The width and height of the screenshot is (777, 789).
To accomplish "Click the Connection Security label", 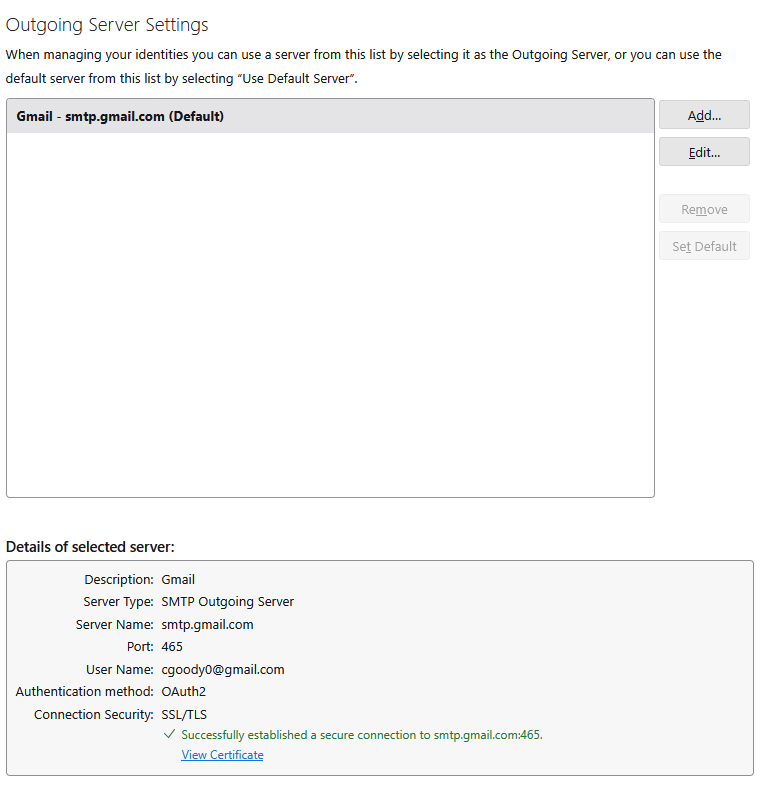I will point(94,714).
